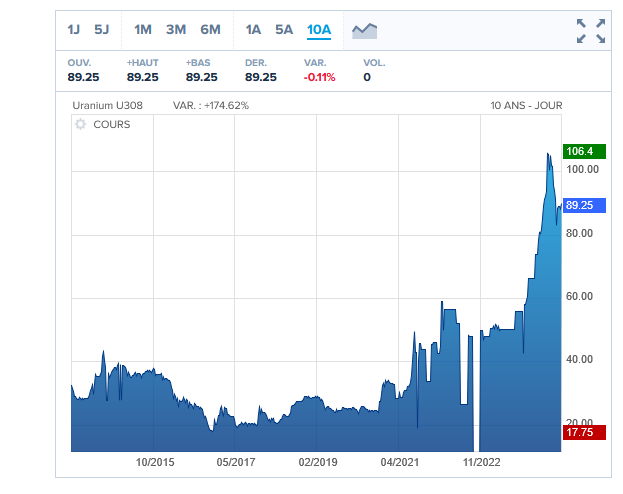Open the chart type selector icon
The width and height of the screenshot is (623, 494).
click(x=364, y=30)
